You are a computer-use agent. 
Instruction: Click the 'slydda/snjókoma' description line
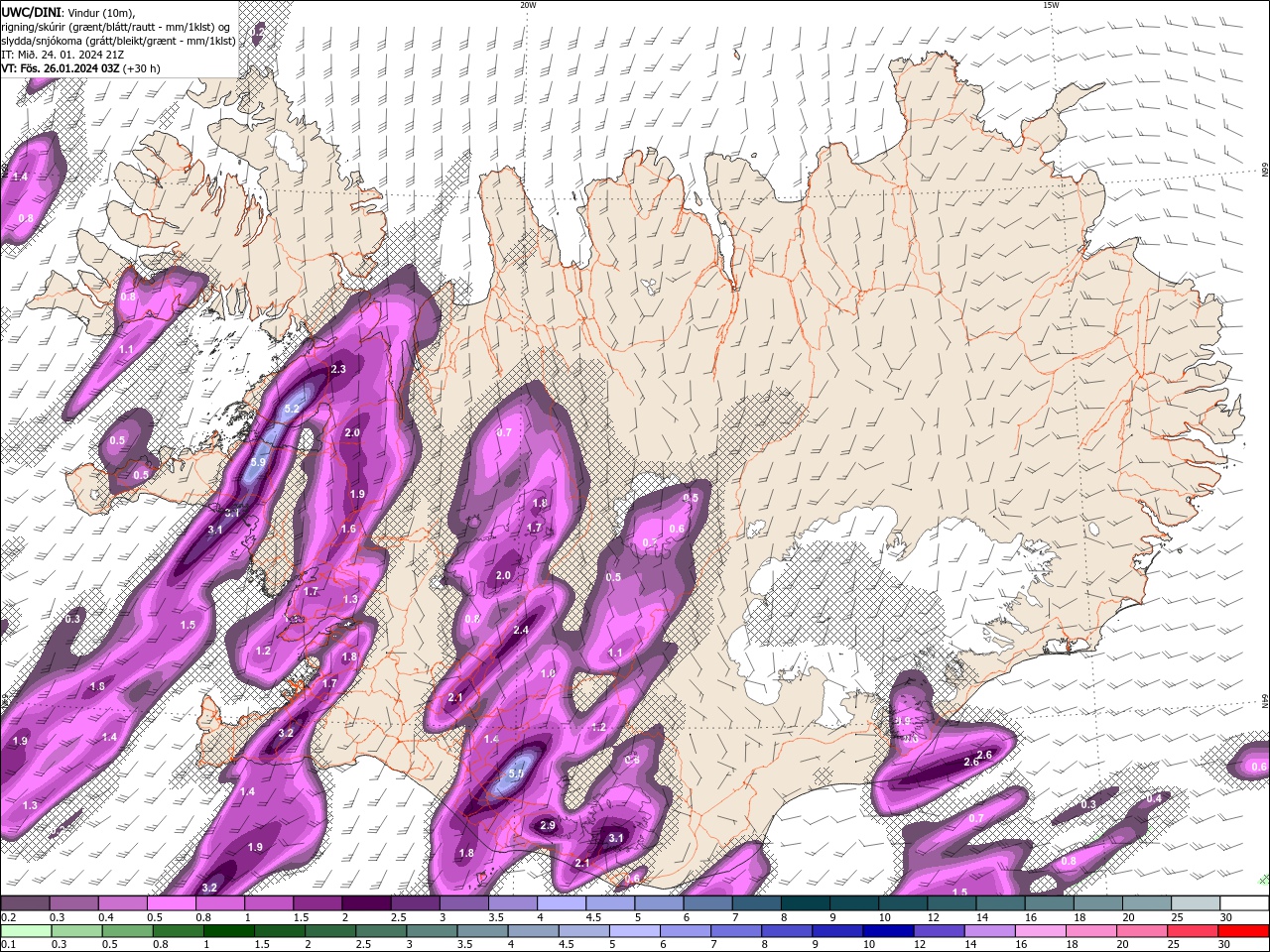(118, 41)
